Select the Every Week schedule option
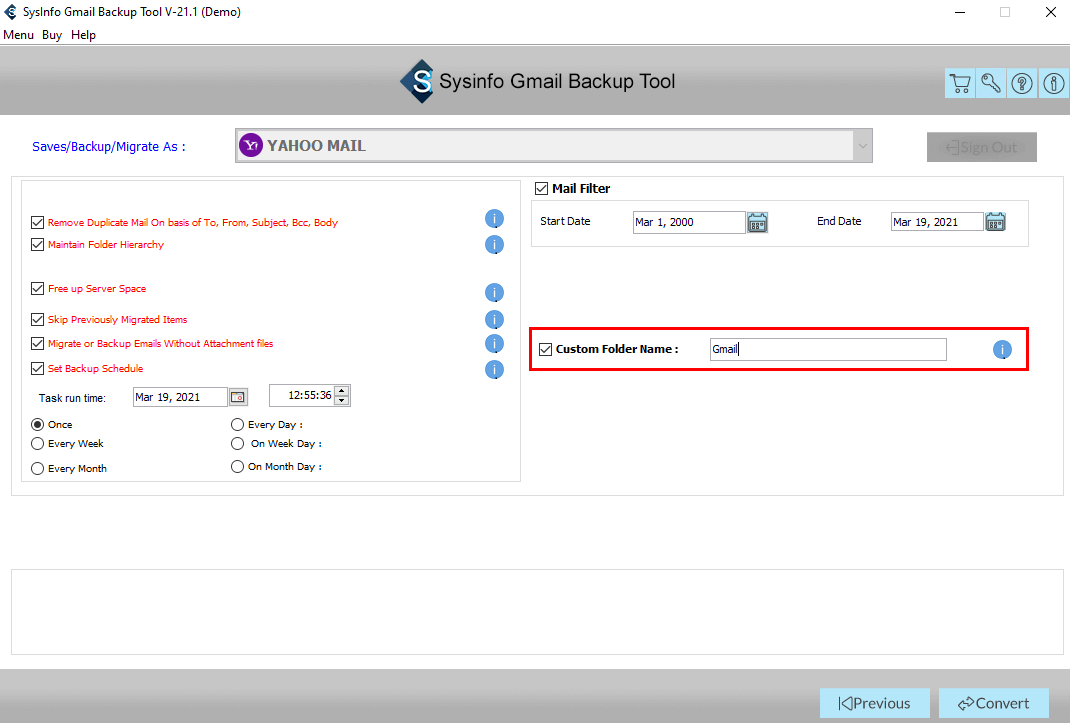 click(x=38, y=444)
